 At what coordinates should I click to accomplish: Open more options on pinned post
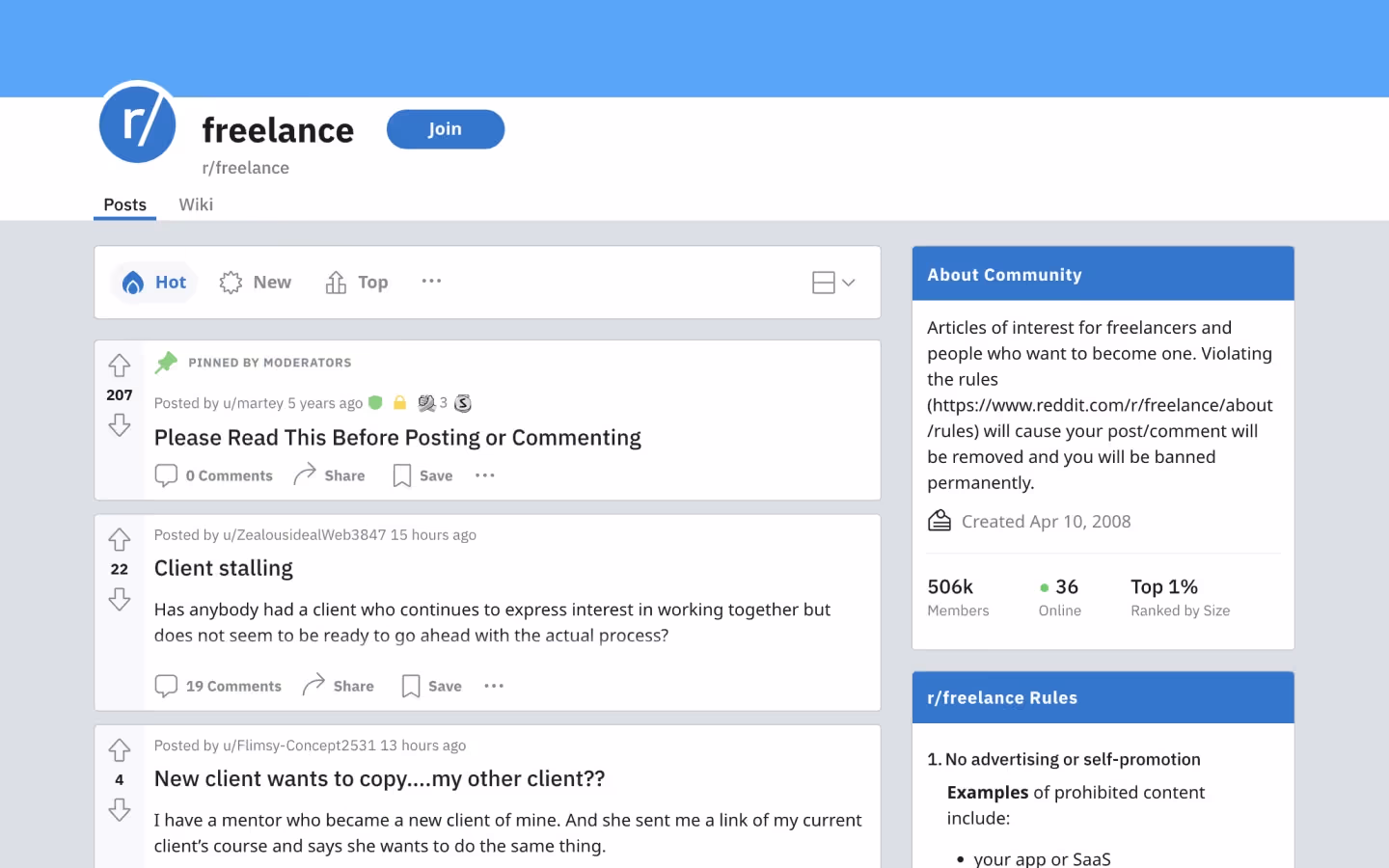click(485, 475)
